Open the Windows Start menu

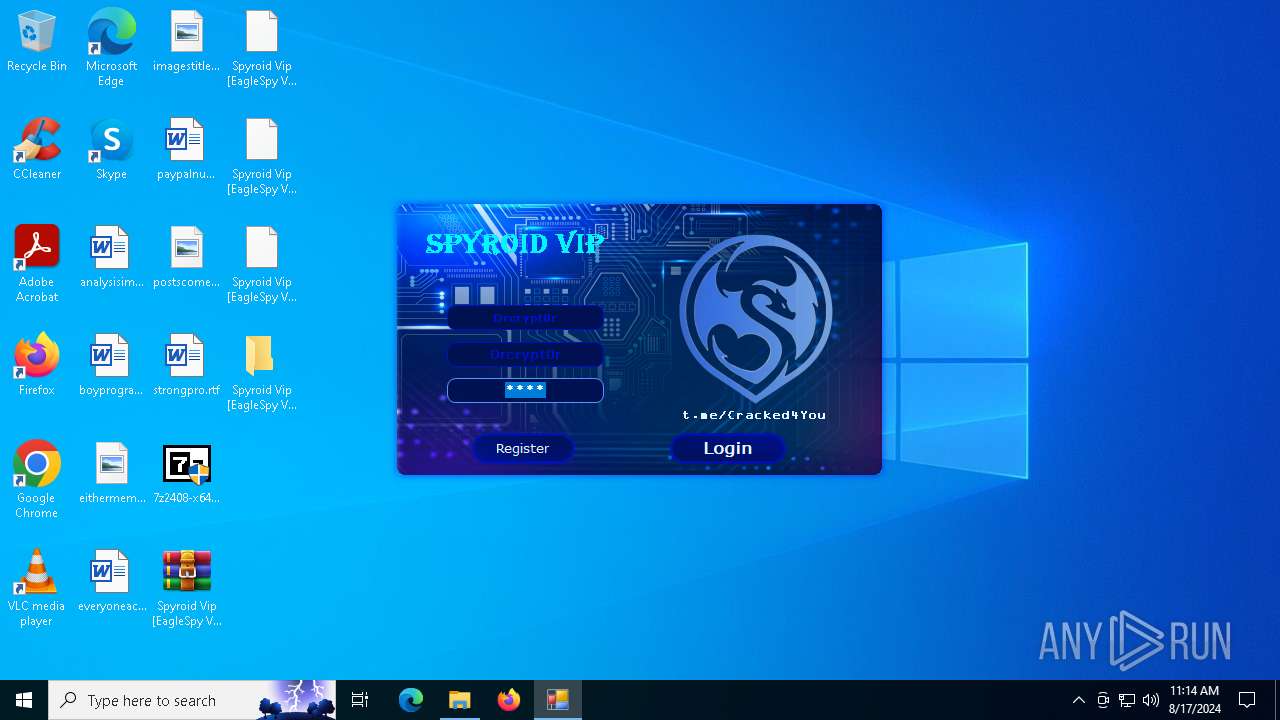point(24,700)
